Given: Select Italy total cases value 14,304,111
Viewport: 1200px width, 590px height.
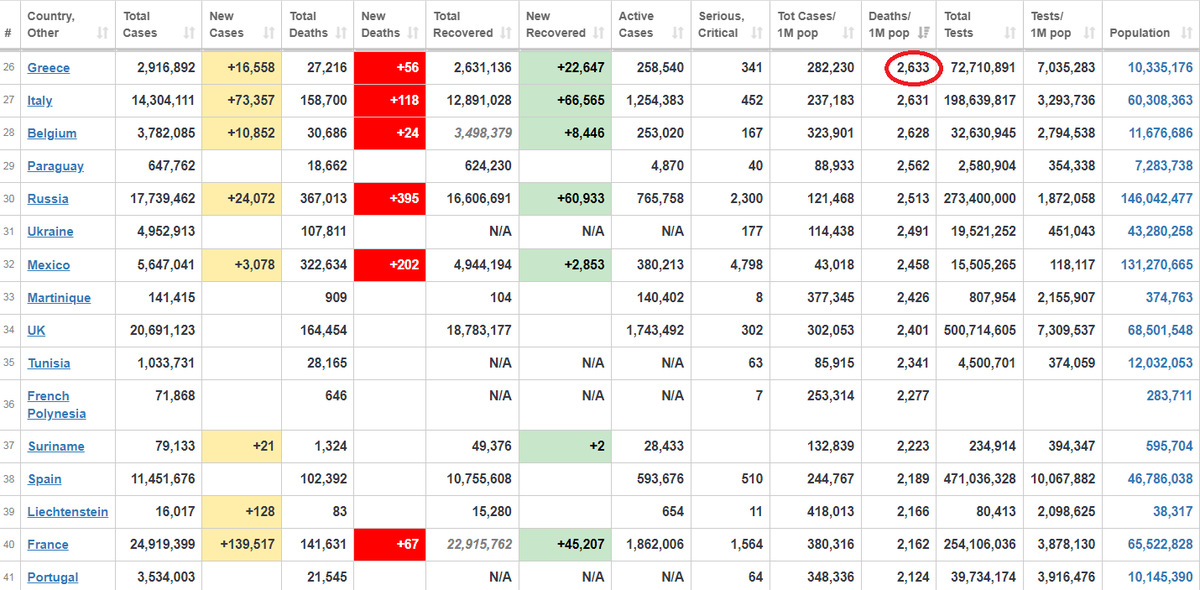Looking at the screenshot, I should (162, 101).
